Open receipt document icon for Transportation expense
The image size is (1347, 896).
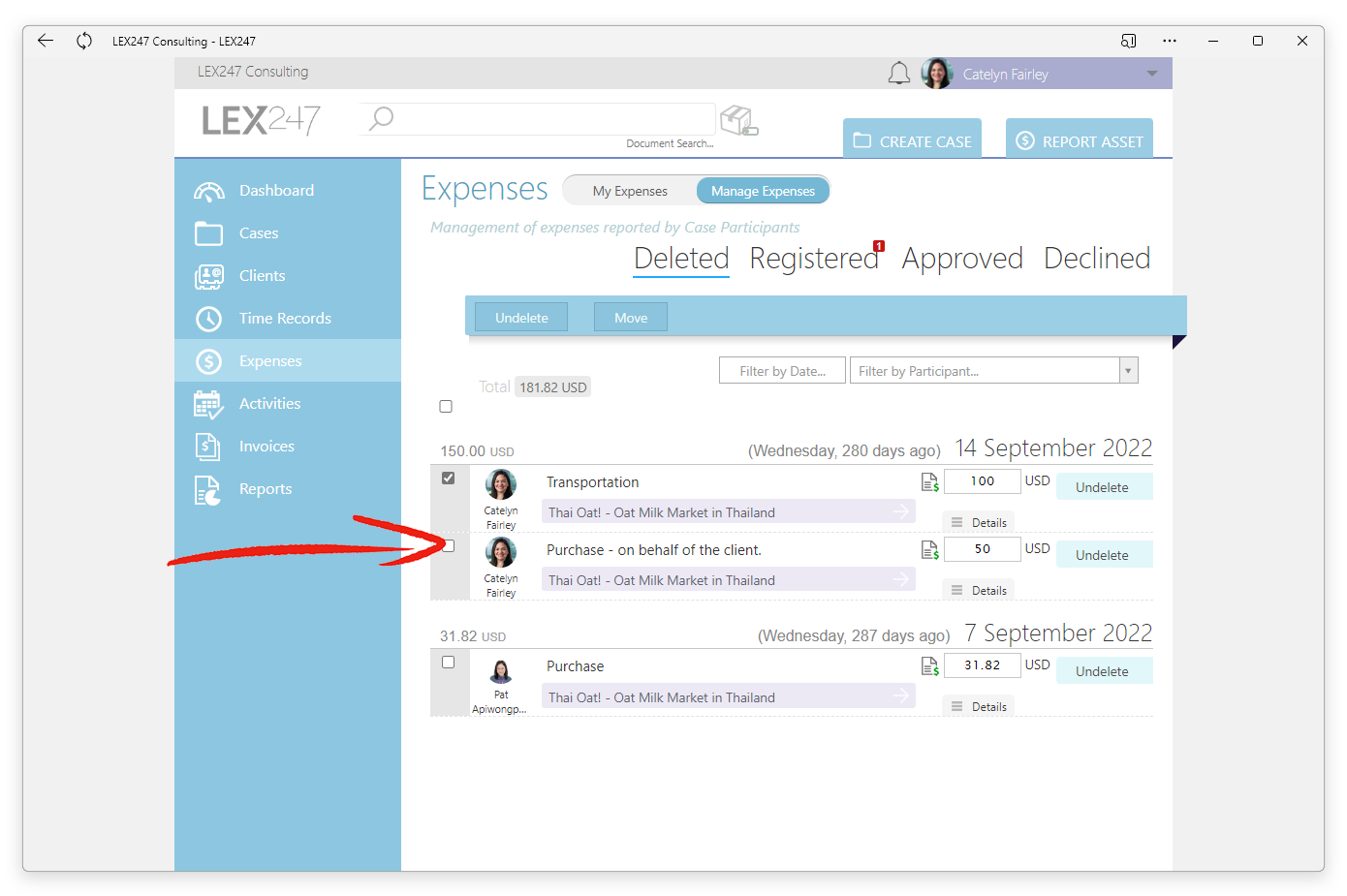(x=930, y=482)
